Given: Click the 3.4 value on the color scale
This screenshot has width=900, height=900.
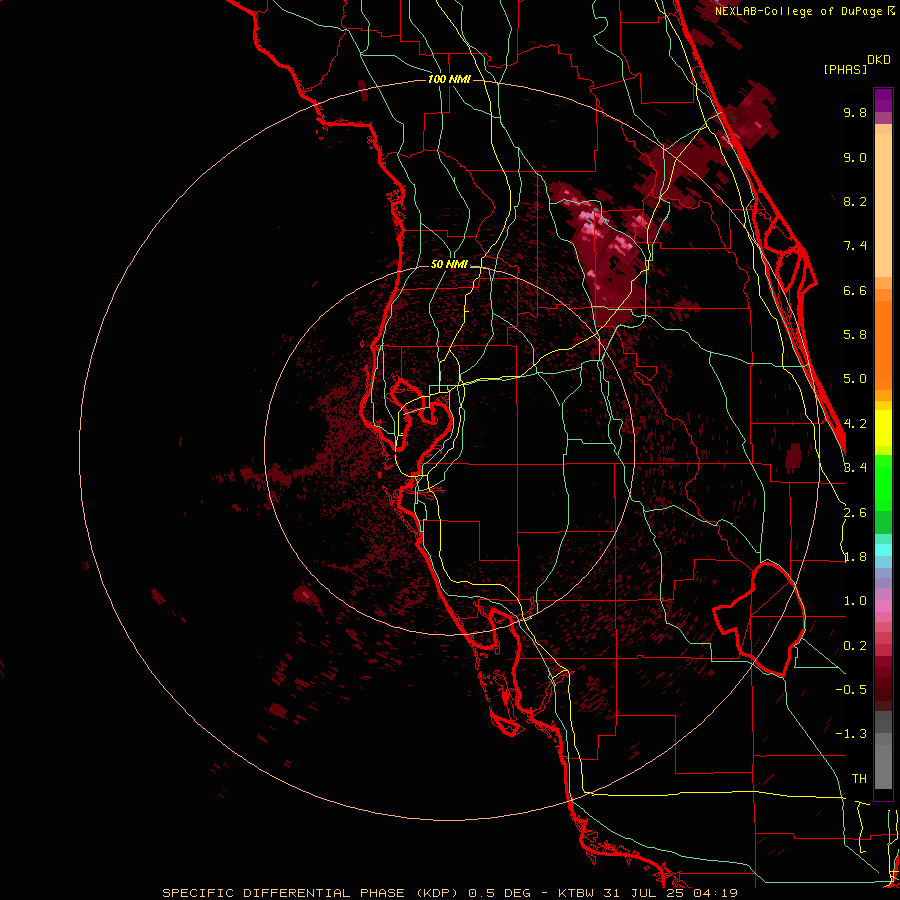Looking at the screenshot, I should pyautogui.click(x=855, y=468).
